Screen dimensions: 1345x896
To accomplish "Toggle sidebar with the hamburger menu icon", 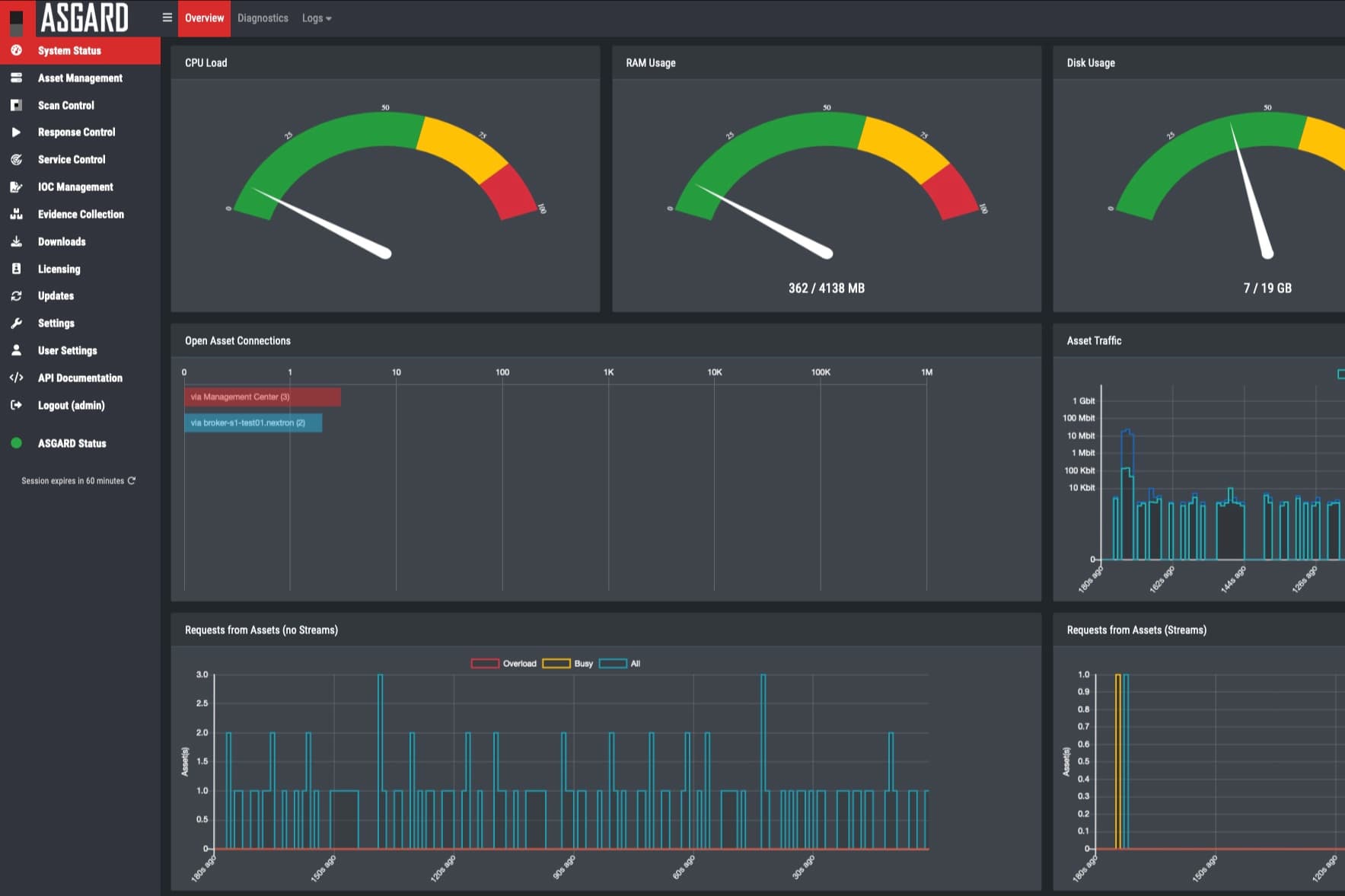I will click(x=167, y=18).
